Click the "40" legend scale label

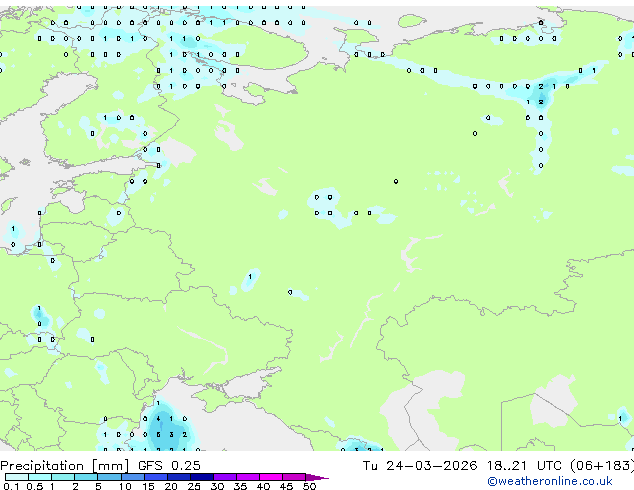[263, 486]
